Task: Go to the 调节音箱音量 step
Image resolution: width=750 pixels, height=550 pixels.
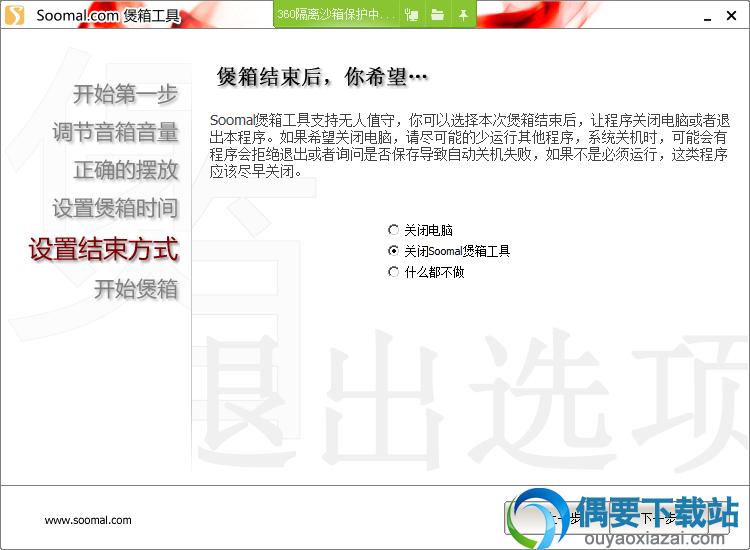Action: pyautogui.click(x=115, y=132)
